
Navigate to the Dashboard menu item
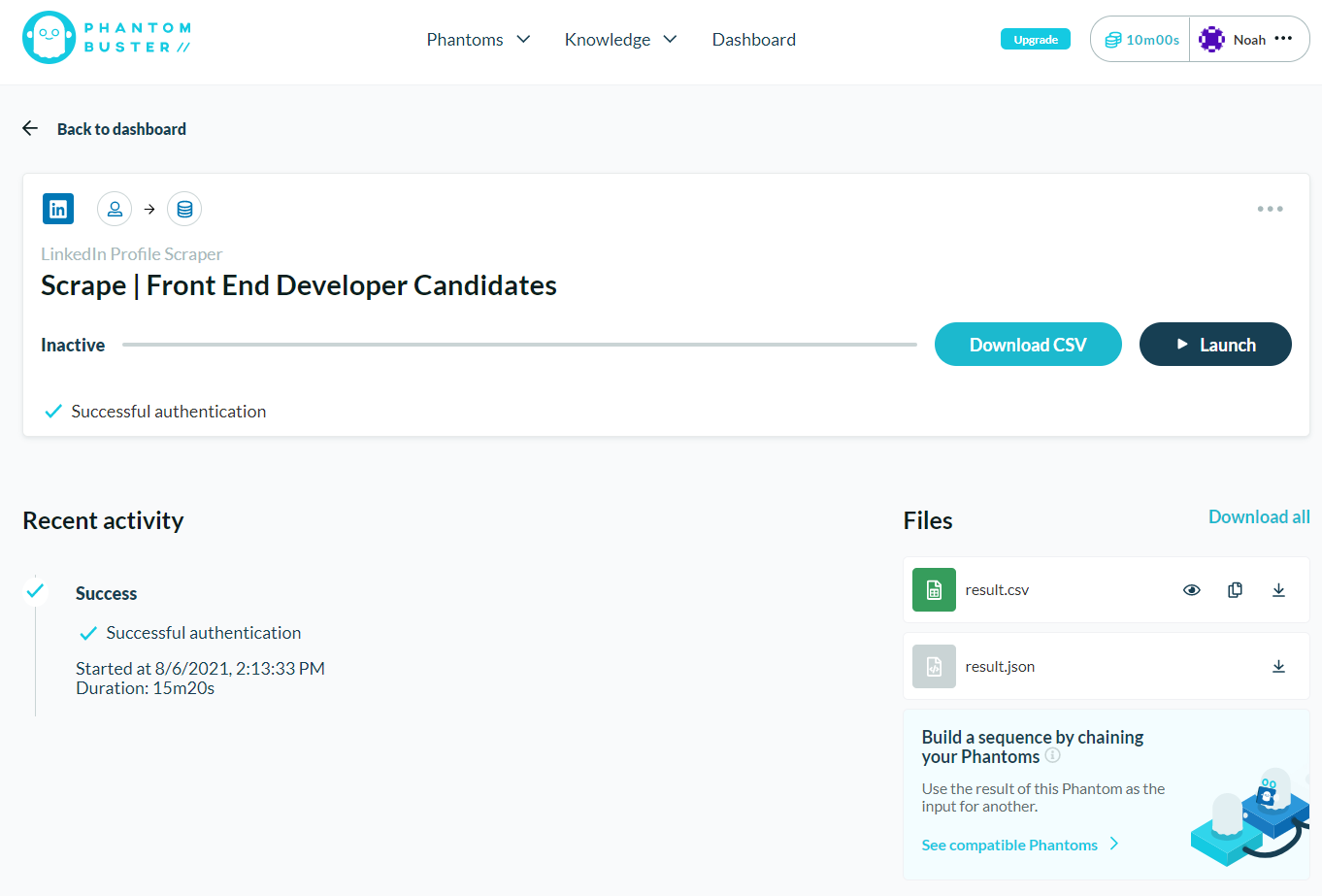click(x=754, y=39)
